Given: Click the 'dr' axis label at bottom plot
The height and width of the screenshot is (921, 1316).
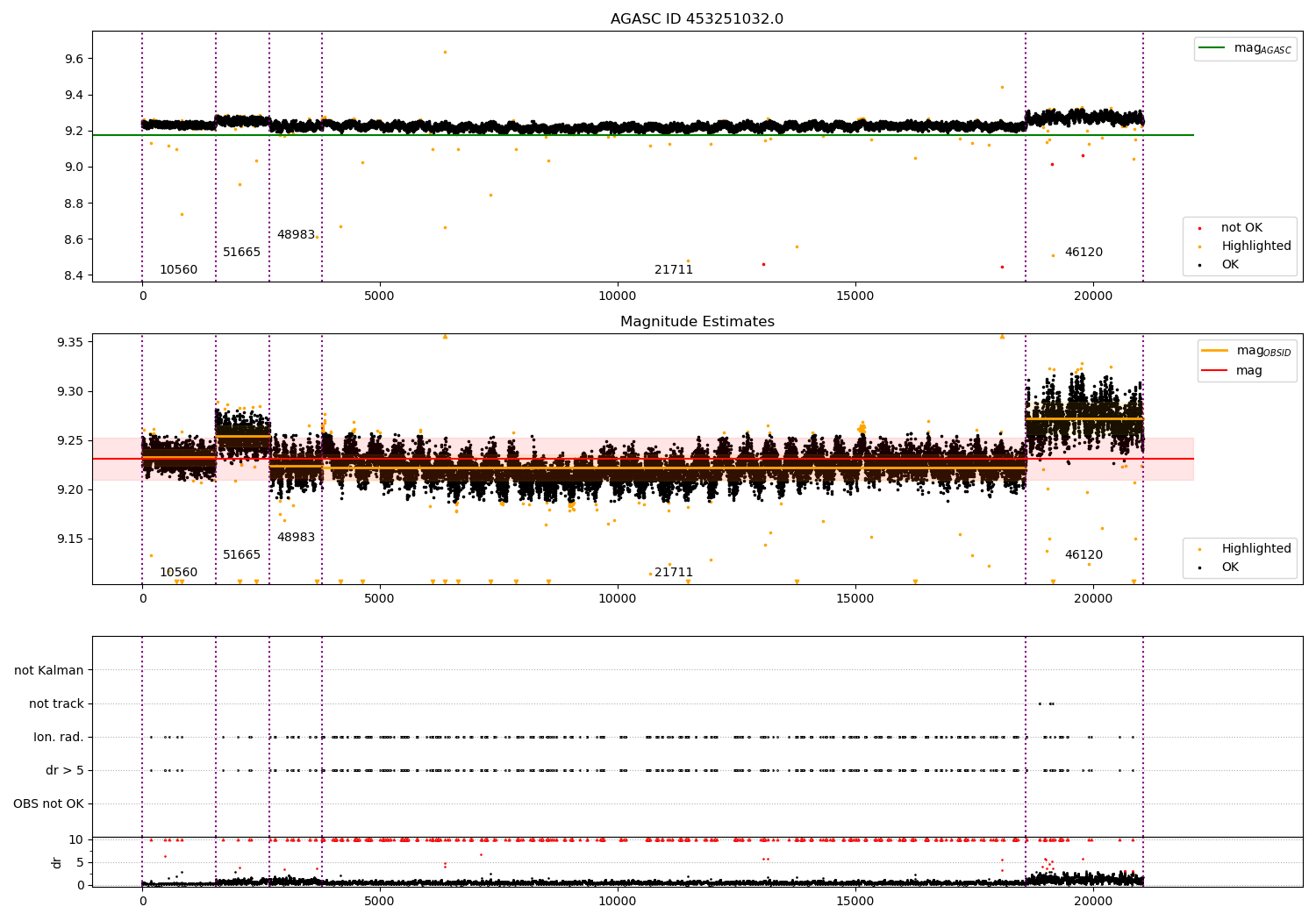Looking at the screenshot, I should (57, 862).
